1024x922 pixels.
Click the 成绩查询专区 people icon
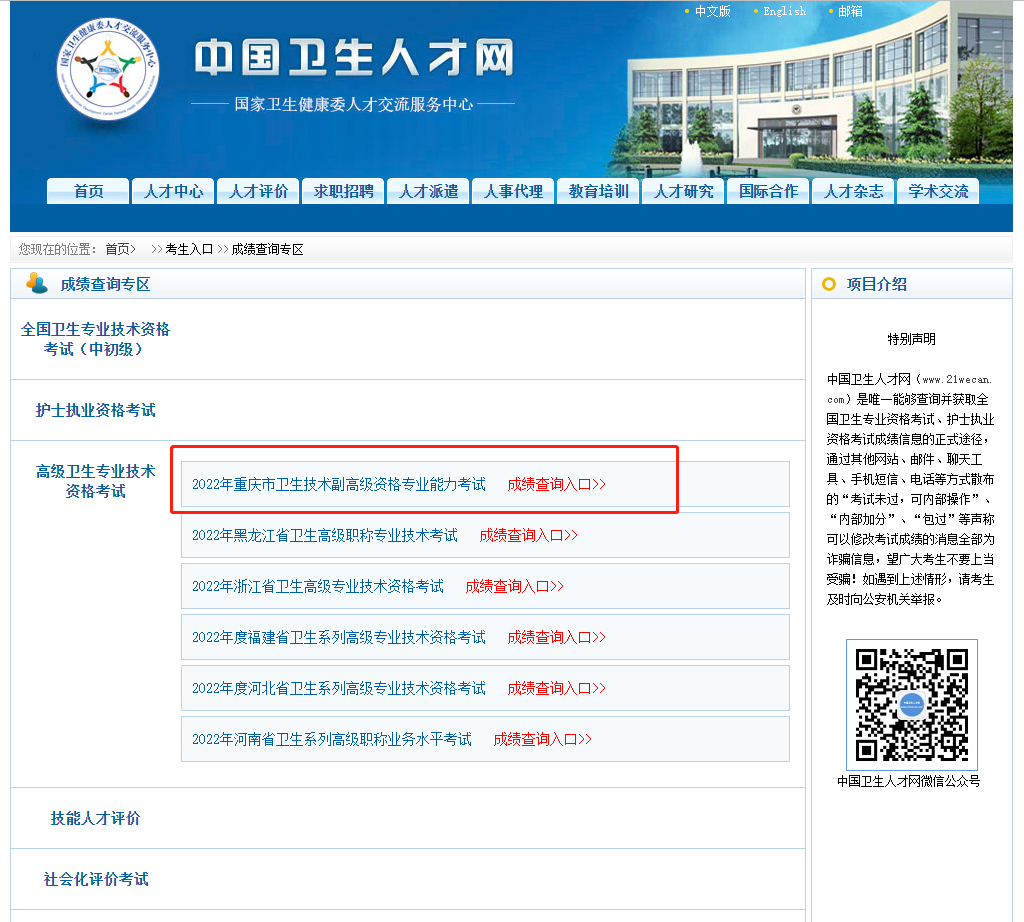click(37, 283)
